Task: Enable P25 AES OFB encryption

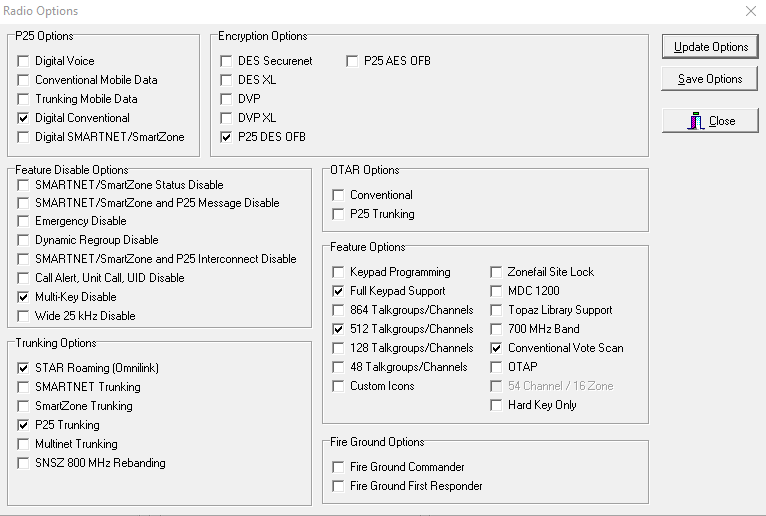Action: coord(352,61)
